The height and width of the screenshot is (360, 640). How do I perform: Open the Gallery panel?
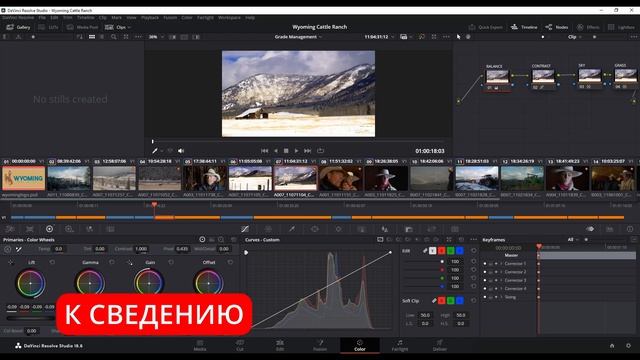click(18, 27)
